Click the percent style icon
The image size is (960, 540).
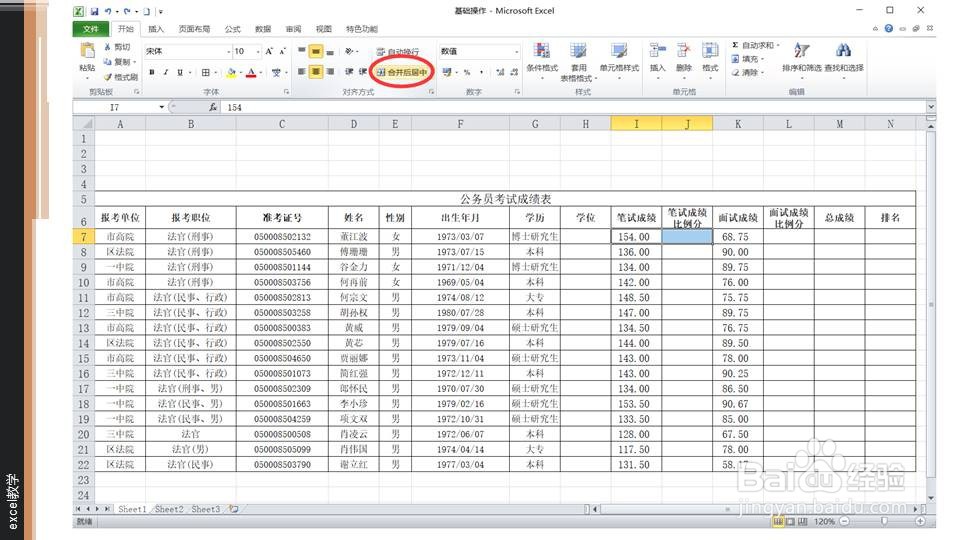(x=467, y=72)
